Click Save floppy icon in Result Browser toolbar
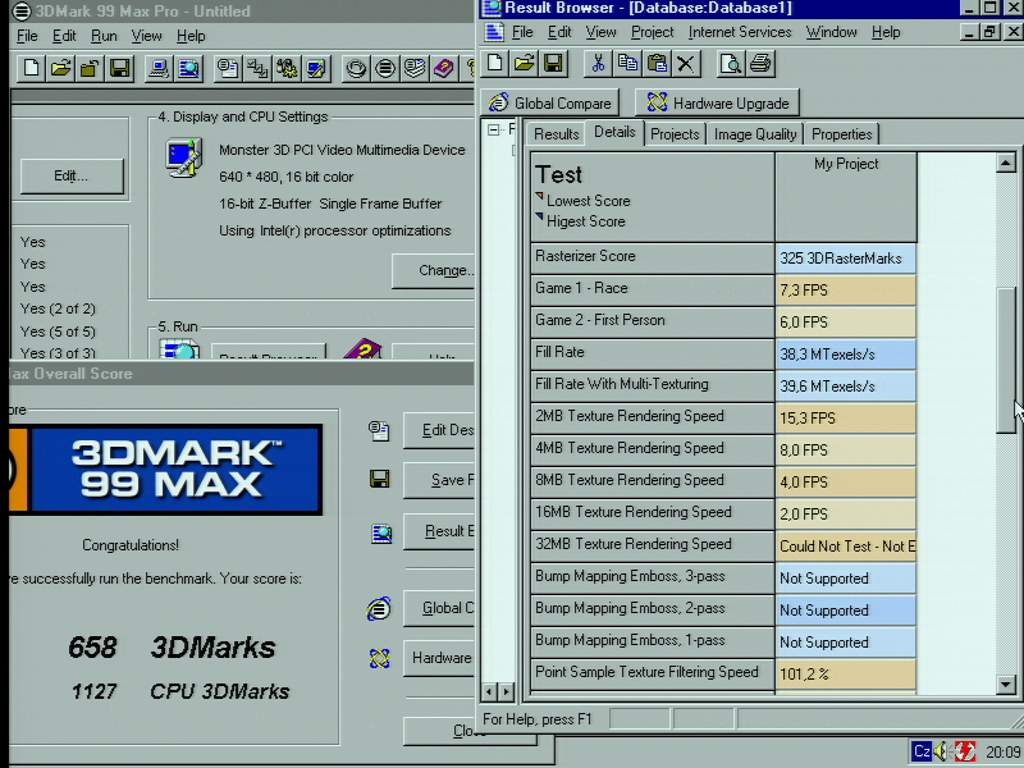Screen dimensions: 1024x768 [553, 63]
